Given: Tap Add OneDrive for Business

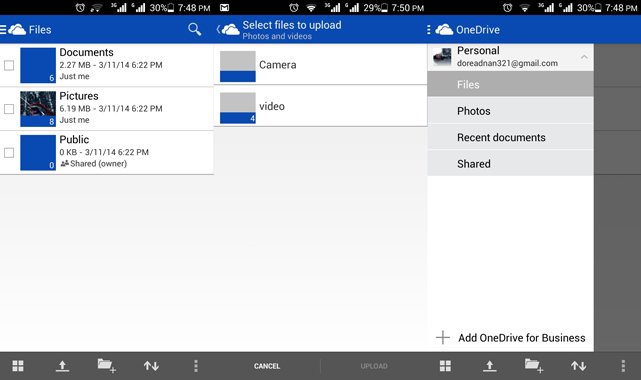Looking at the screenshot, I should (511, 338).
